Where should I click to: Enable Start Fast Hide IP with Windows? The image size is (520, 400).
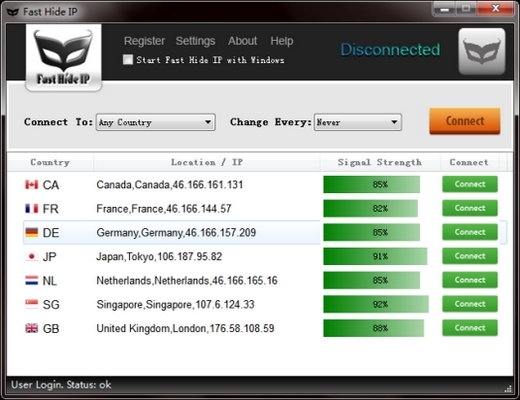click(128, 60)
